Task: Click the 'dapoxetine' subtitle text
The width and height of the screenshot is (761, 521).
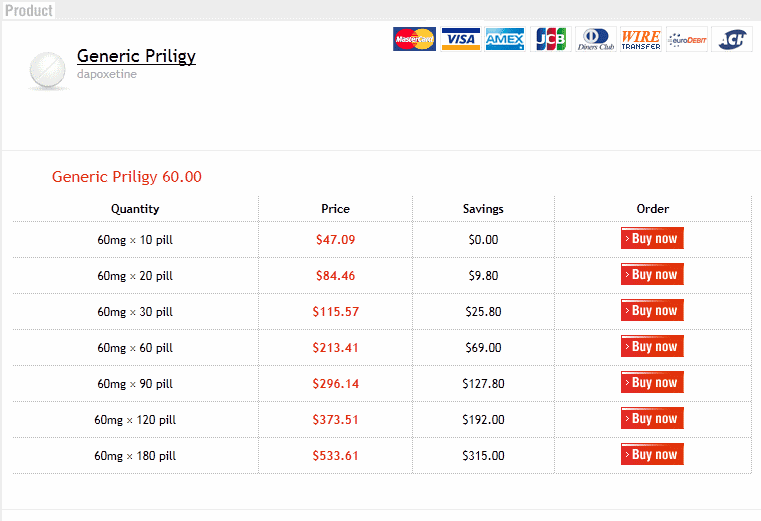Action: coord(107,74)
